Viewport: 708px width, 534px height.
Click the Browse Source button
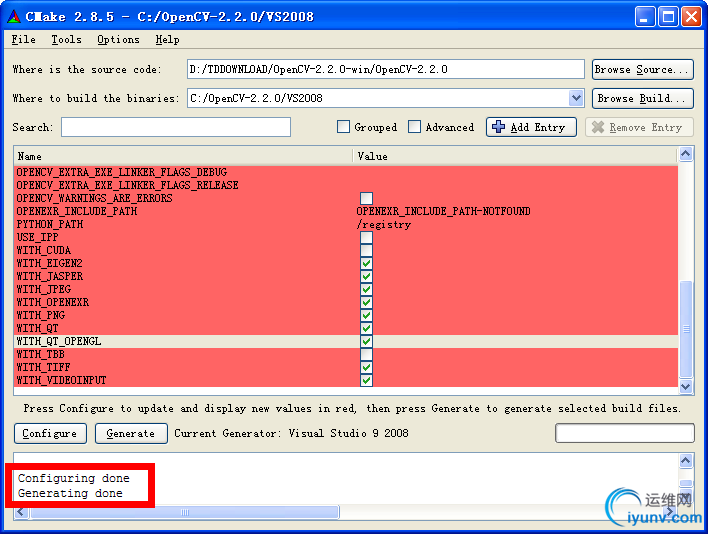point(643,70)
